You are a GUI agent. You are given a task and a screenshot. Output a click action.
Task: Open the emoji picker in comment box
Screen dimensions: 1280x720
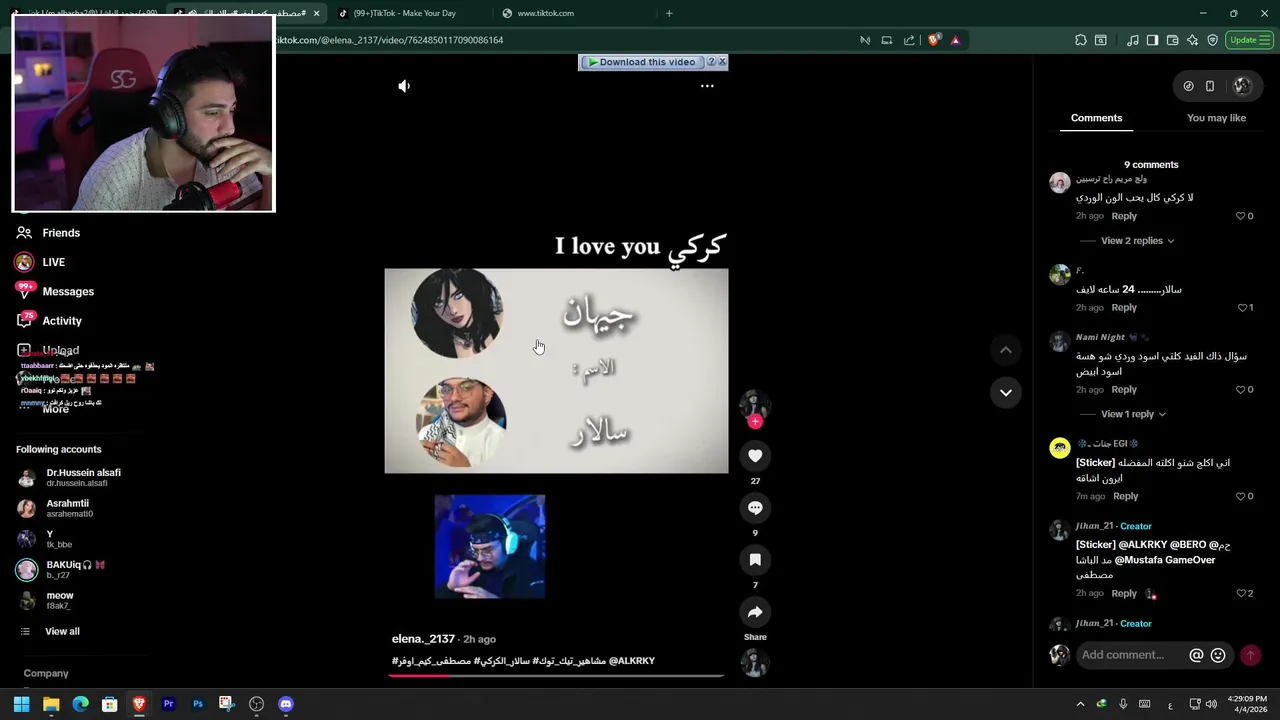tap(1218, 655)
